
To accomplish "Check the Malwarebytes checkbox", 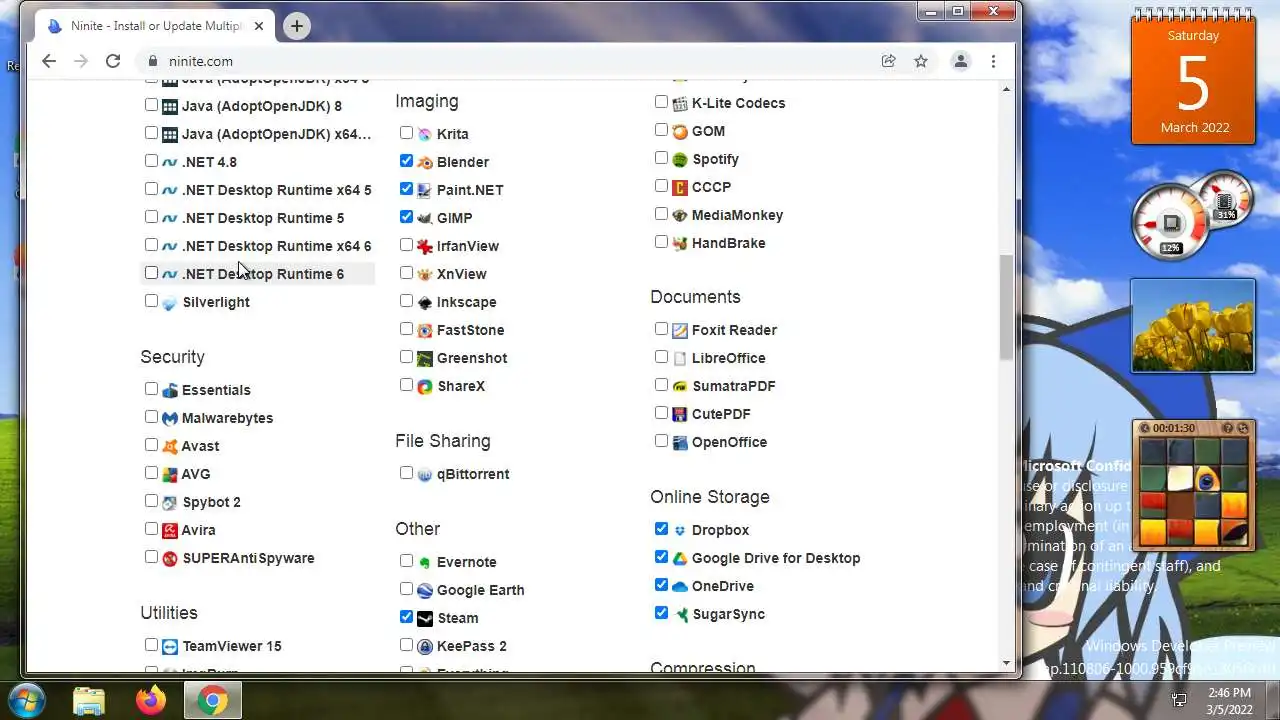I will tap(151, 417).
